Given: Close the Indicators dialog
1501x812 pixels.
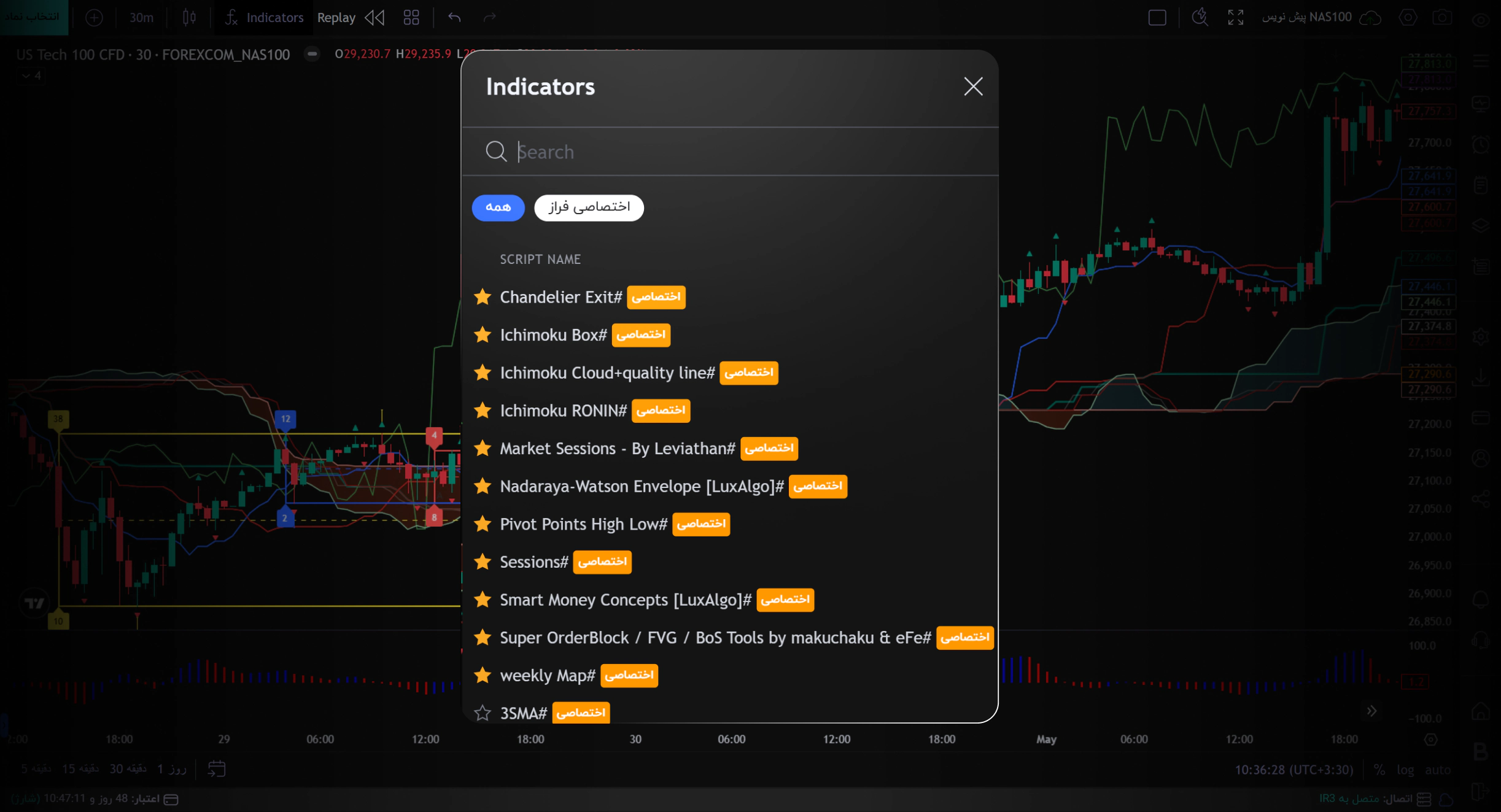Looking at the screenshot, I should (x=973, y=87).
